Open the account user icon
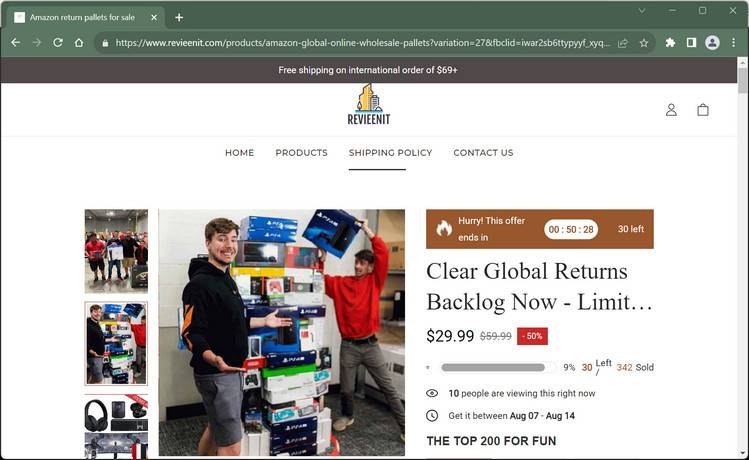This screenshot has height=460, width=749. (671, 110)
